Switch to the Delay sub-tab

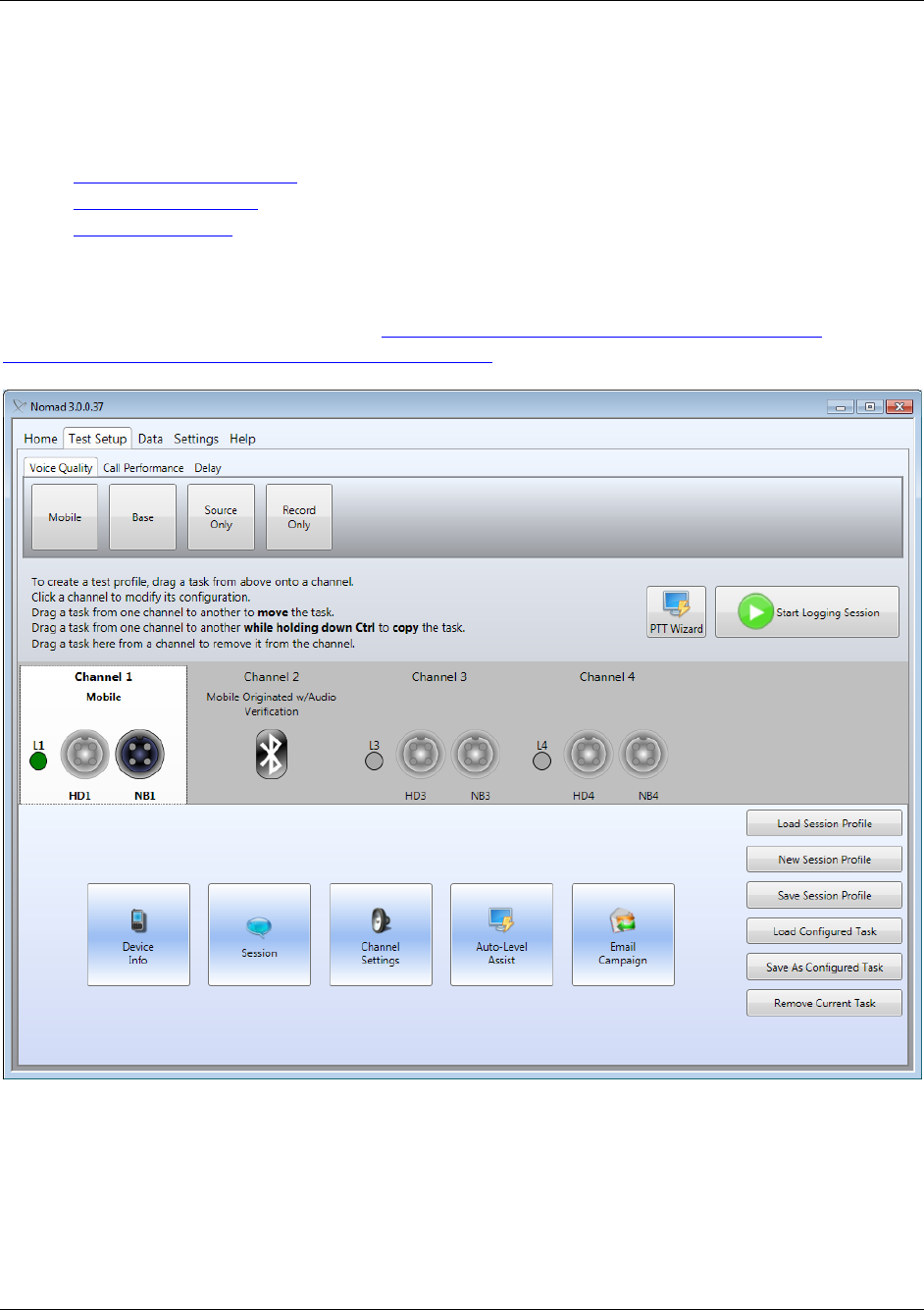point(208,468)
